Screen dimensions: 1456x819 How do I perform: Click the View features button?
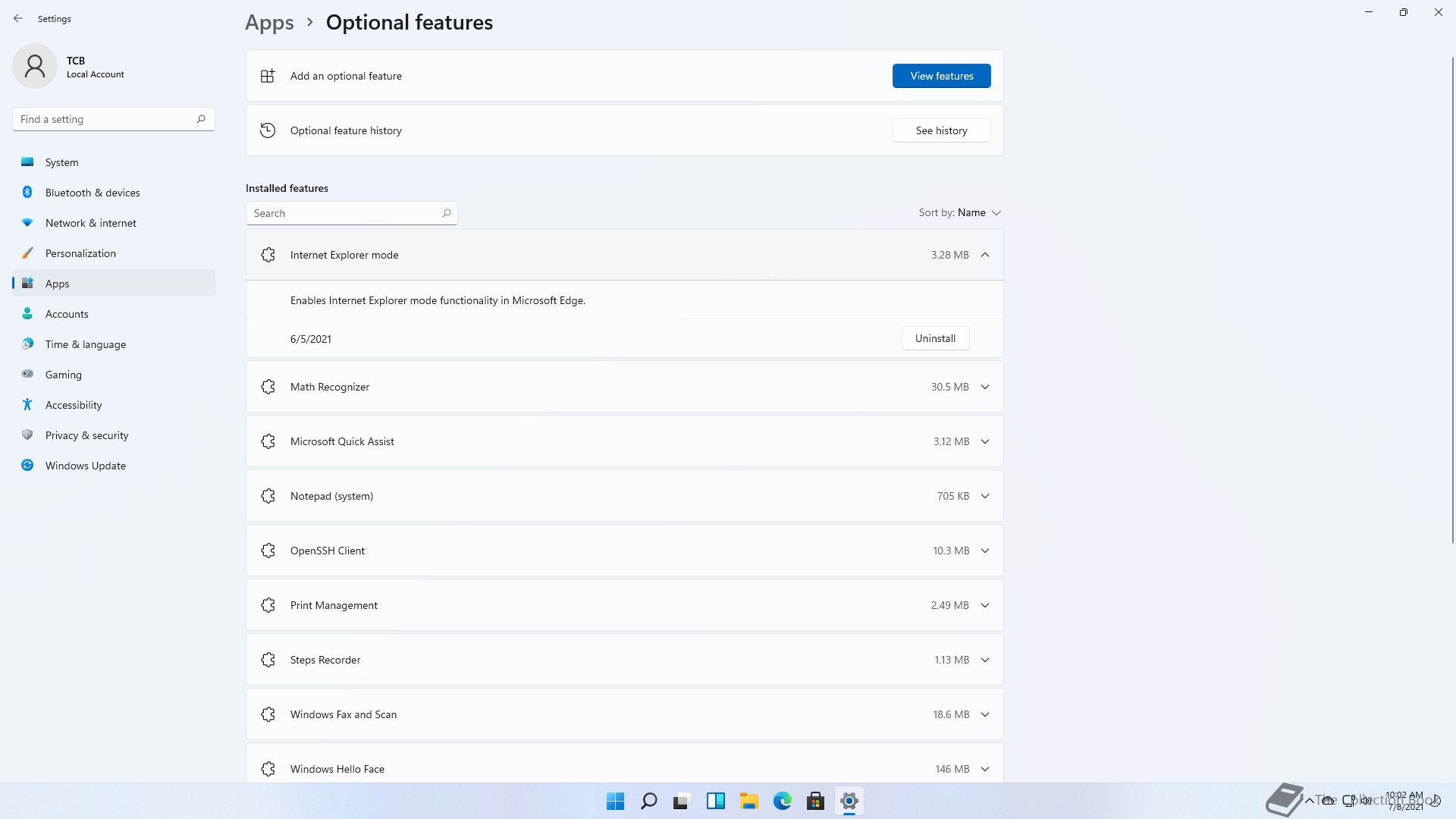tap(941, 76)
